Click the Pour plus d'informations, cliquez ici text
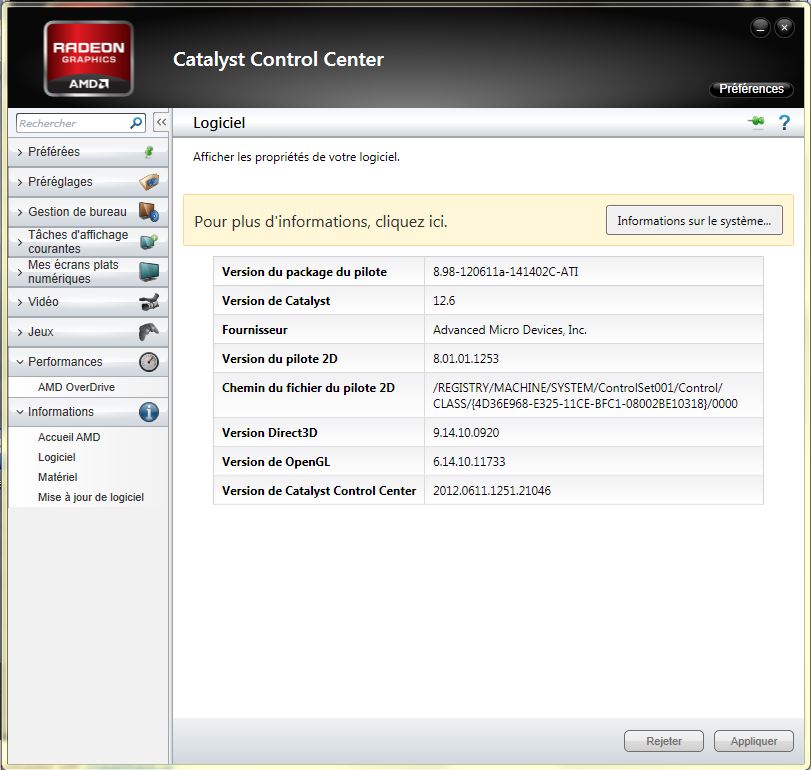The width and height of the screenshot is (811, 770). (321, 221)
